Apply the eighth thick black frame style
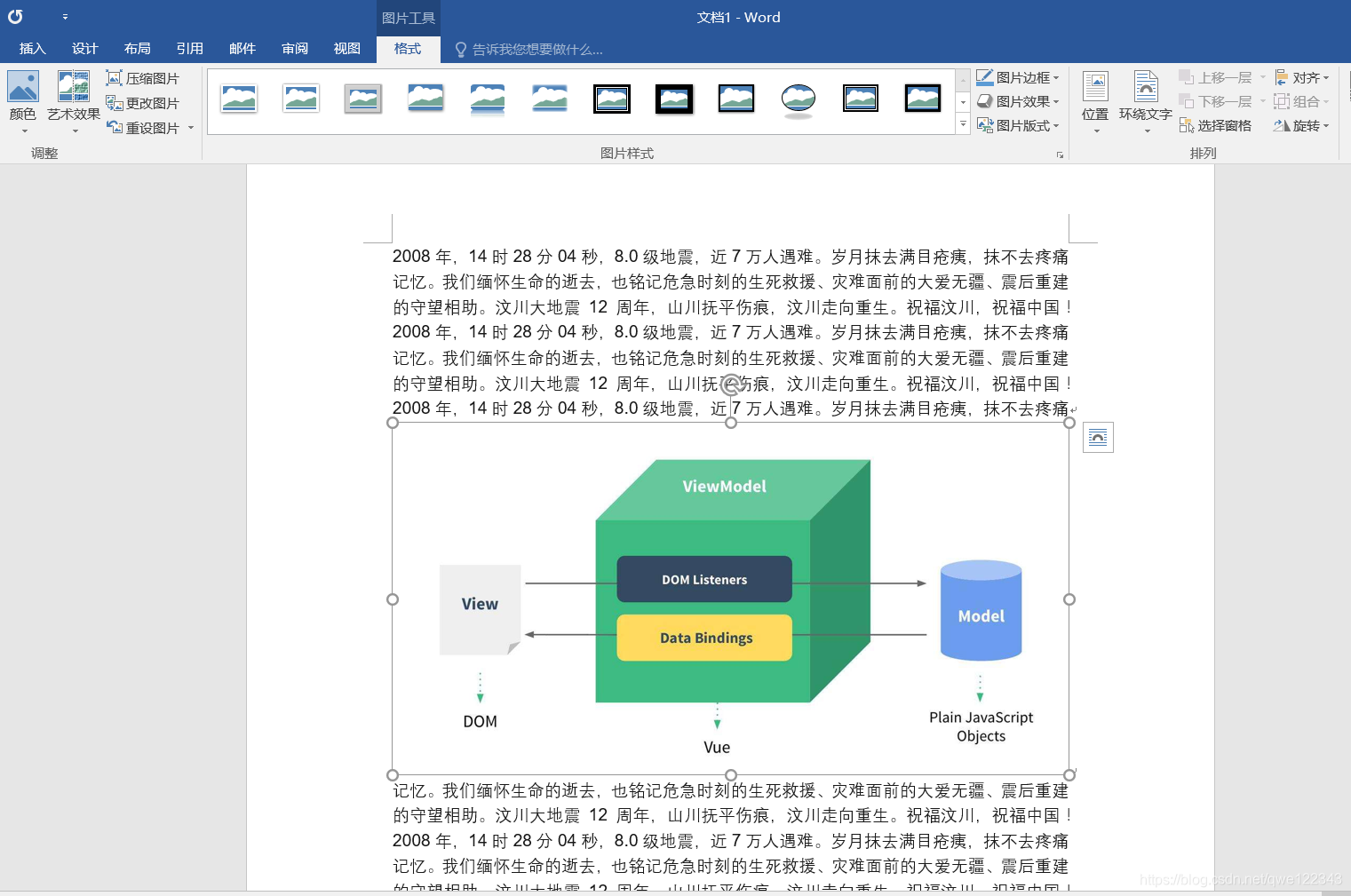Image resolution: width=1351 pixels, height=896 pixels. (x=674, y=99)
